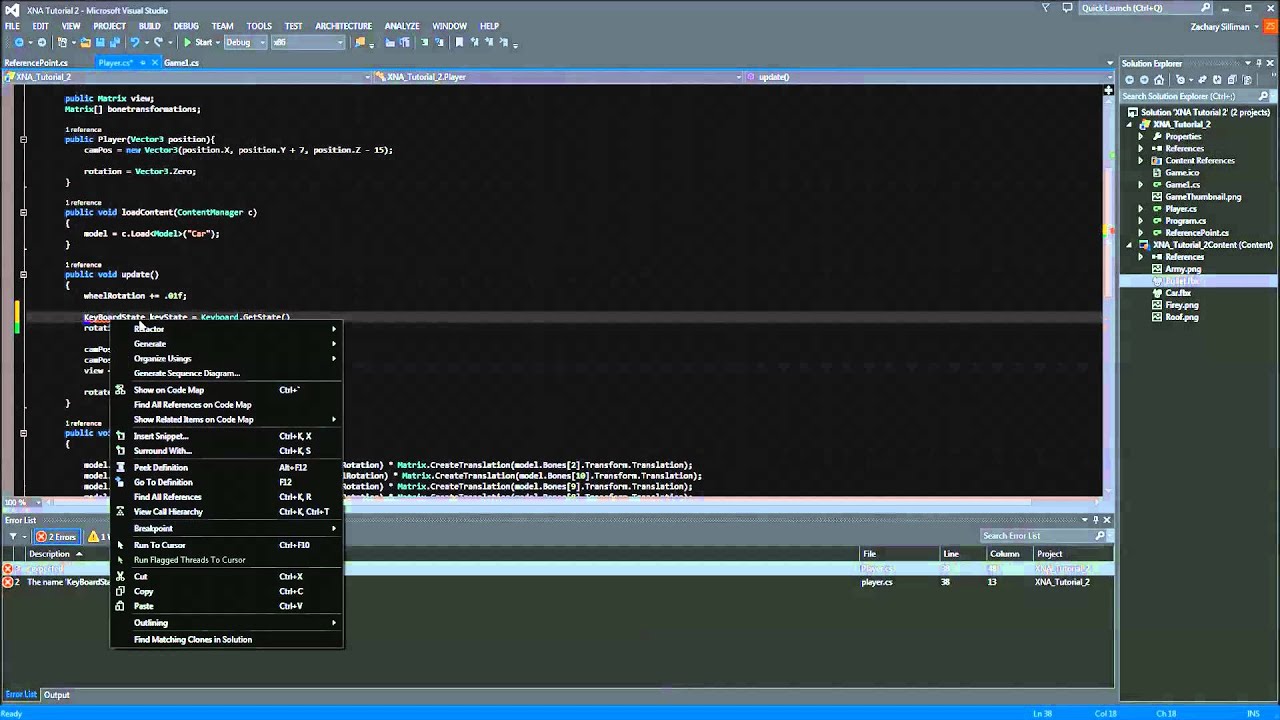The width and height of the screenshot is (1280, 720).
Task: Select Firey.png in Solution Explorer
Action: [1181, 305]
